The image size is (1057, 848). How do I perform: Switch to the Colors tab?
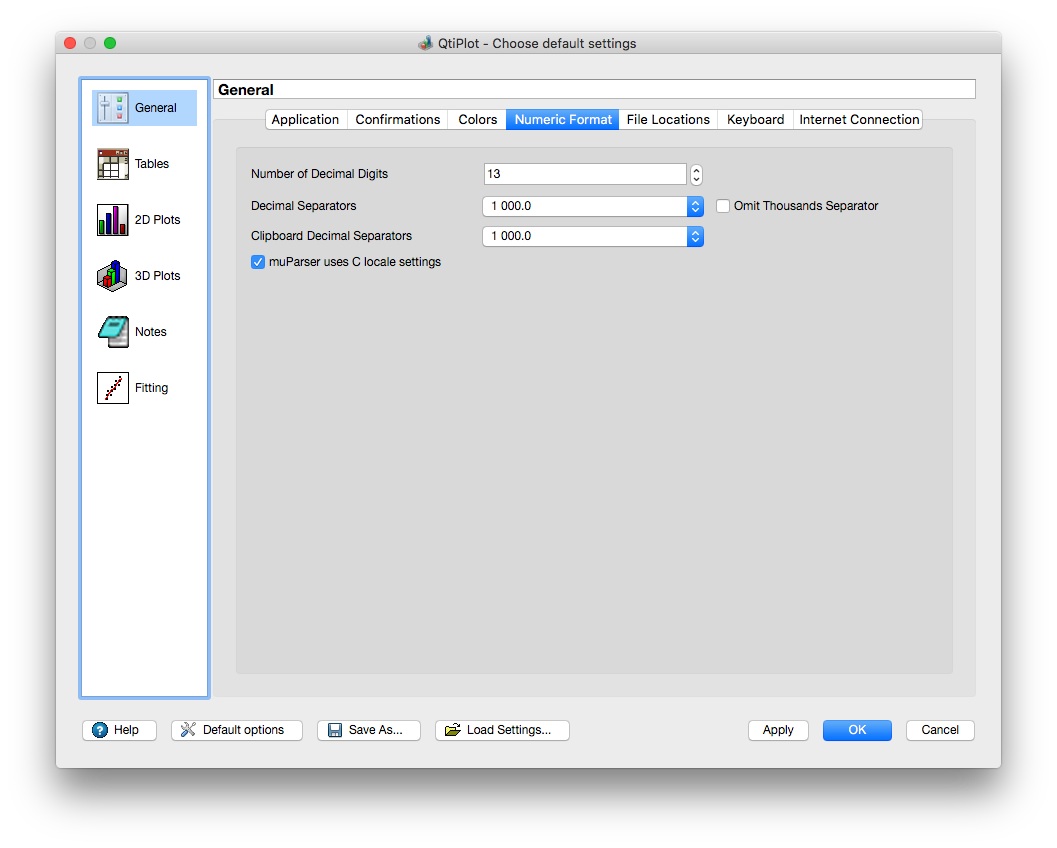point(477,120)
